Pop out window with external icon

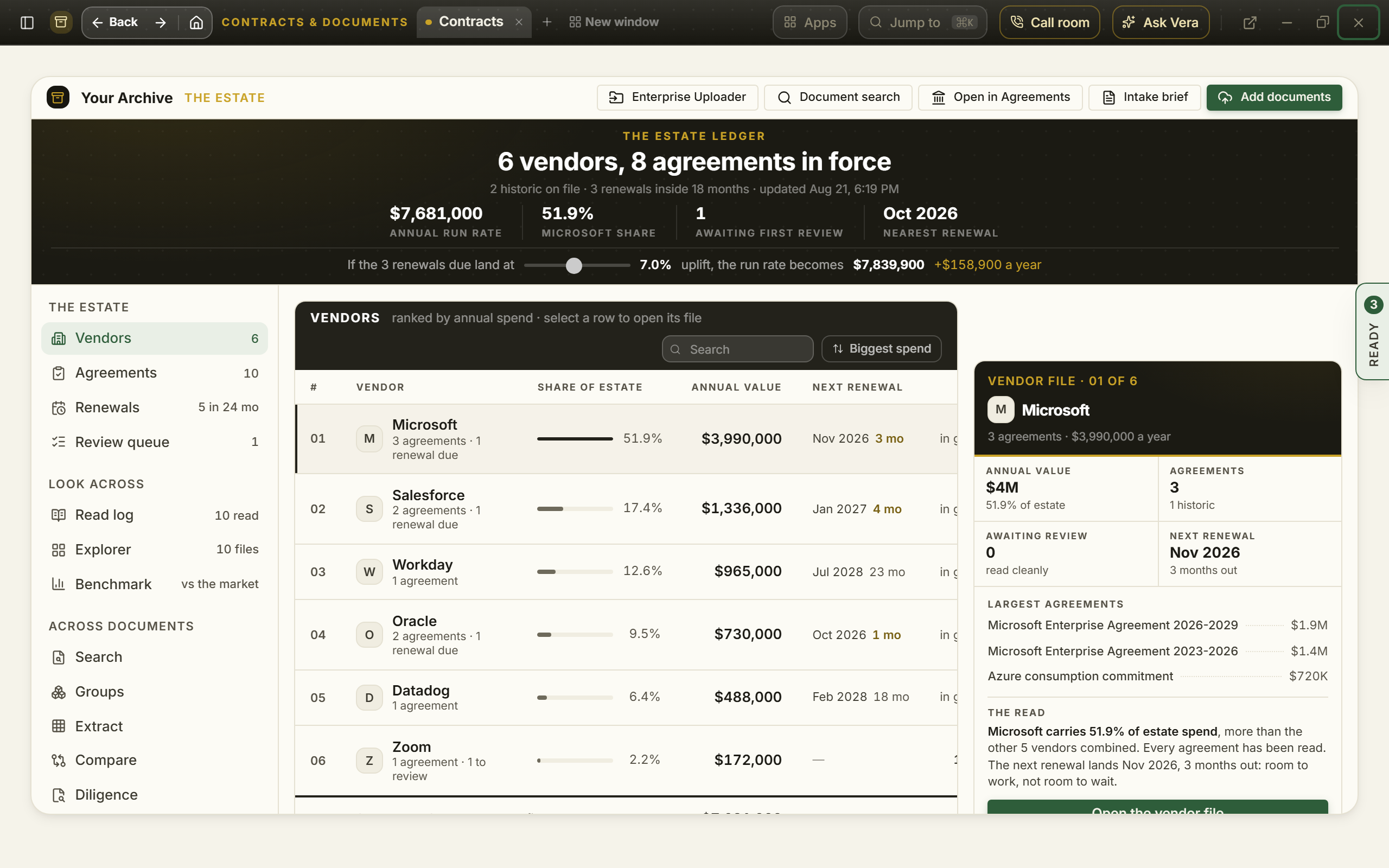tap(1250, 22)
